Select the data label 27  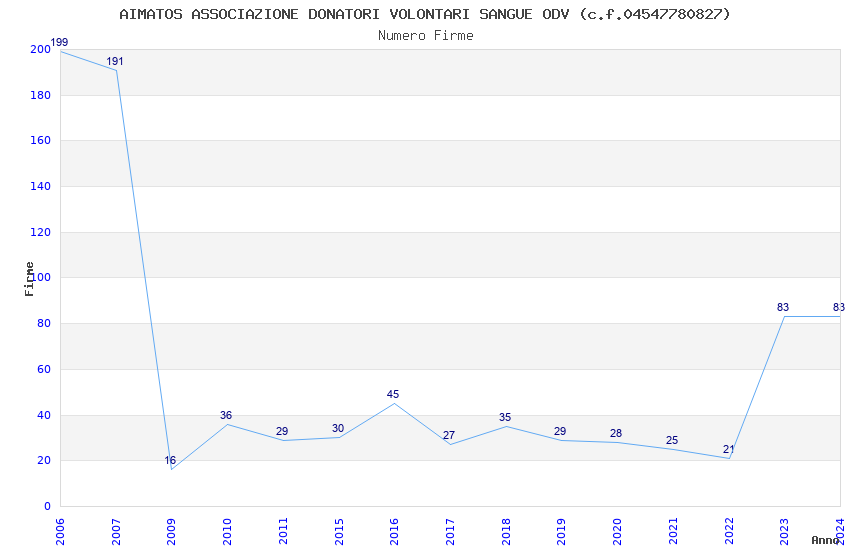coord(449,435)
